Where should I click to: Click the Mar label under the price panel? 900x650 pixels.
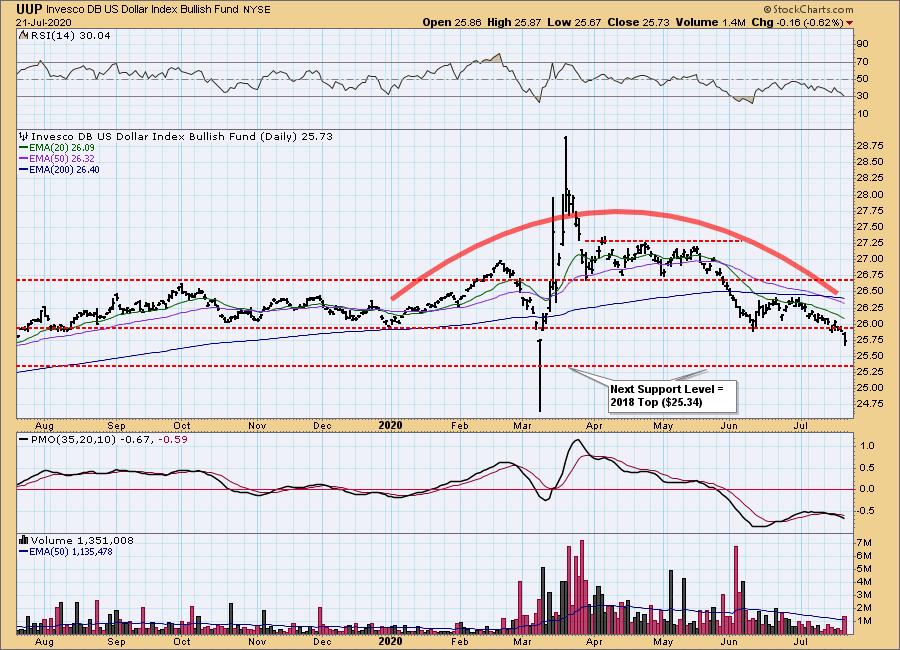[522, 425]
